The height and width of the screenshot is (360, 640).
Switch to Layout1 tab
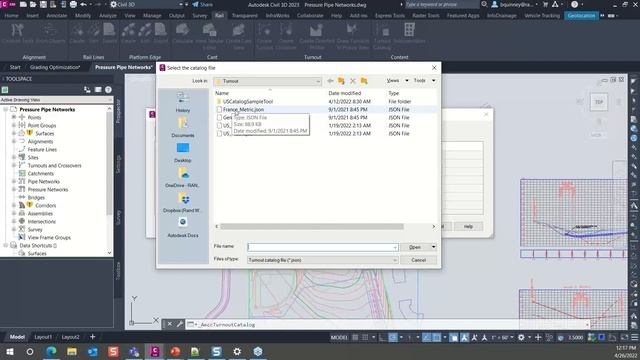click(43, 337)
